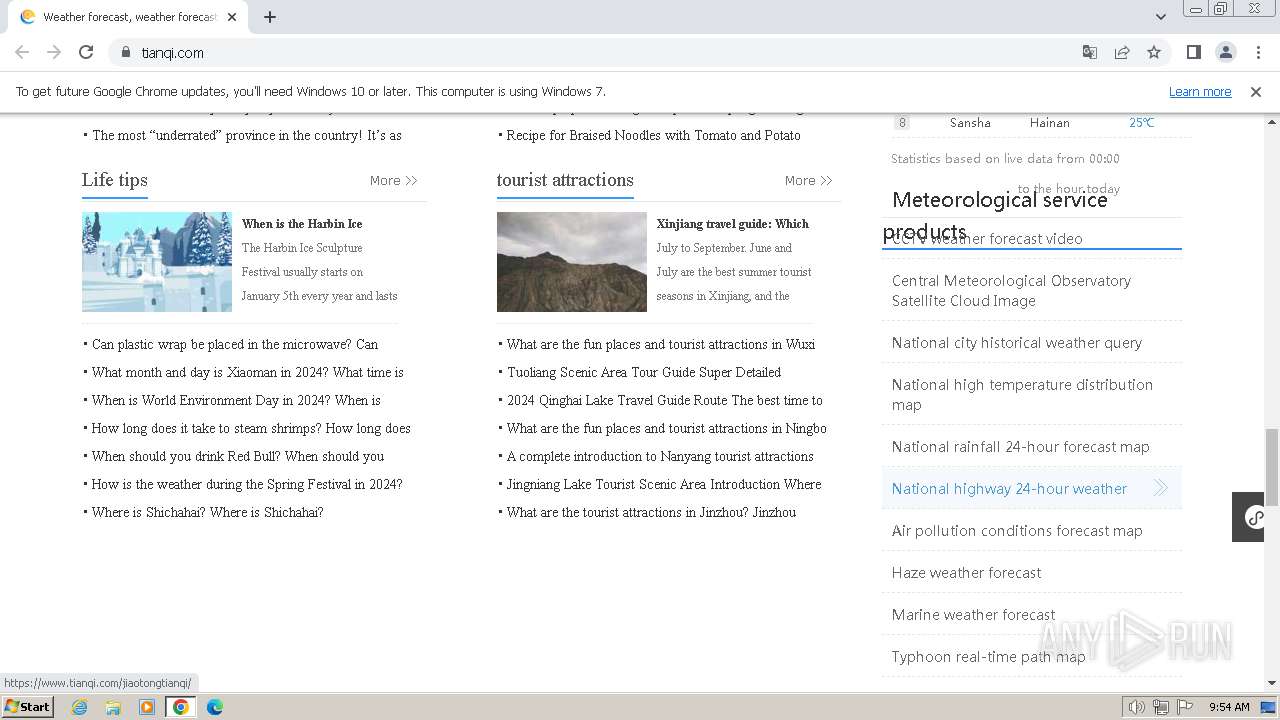This screenshot has height=720, width=1280.
Task: Toggle the Chrome side panel icon
Action: point(1193,52)
